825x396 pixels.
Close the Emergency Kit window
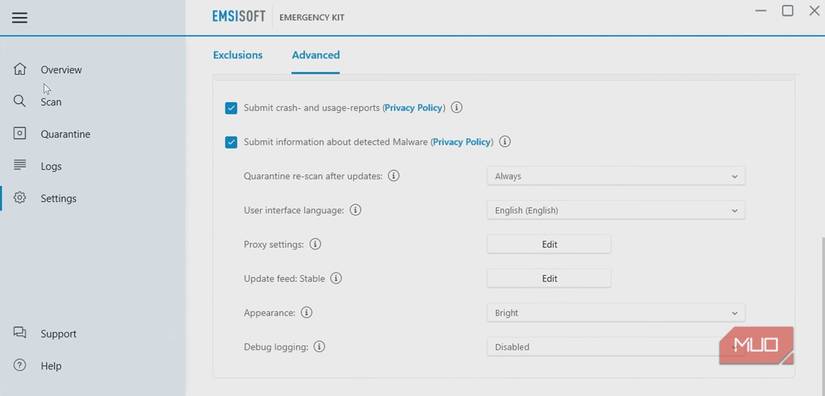[x=814, y=11]
